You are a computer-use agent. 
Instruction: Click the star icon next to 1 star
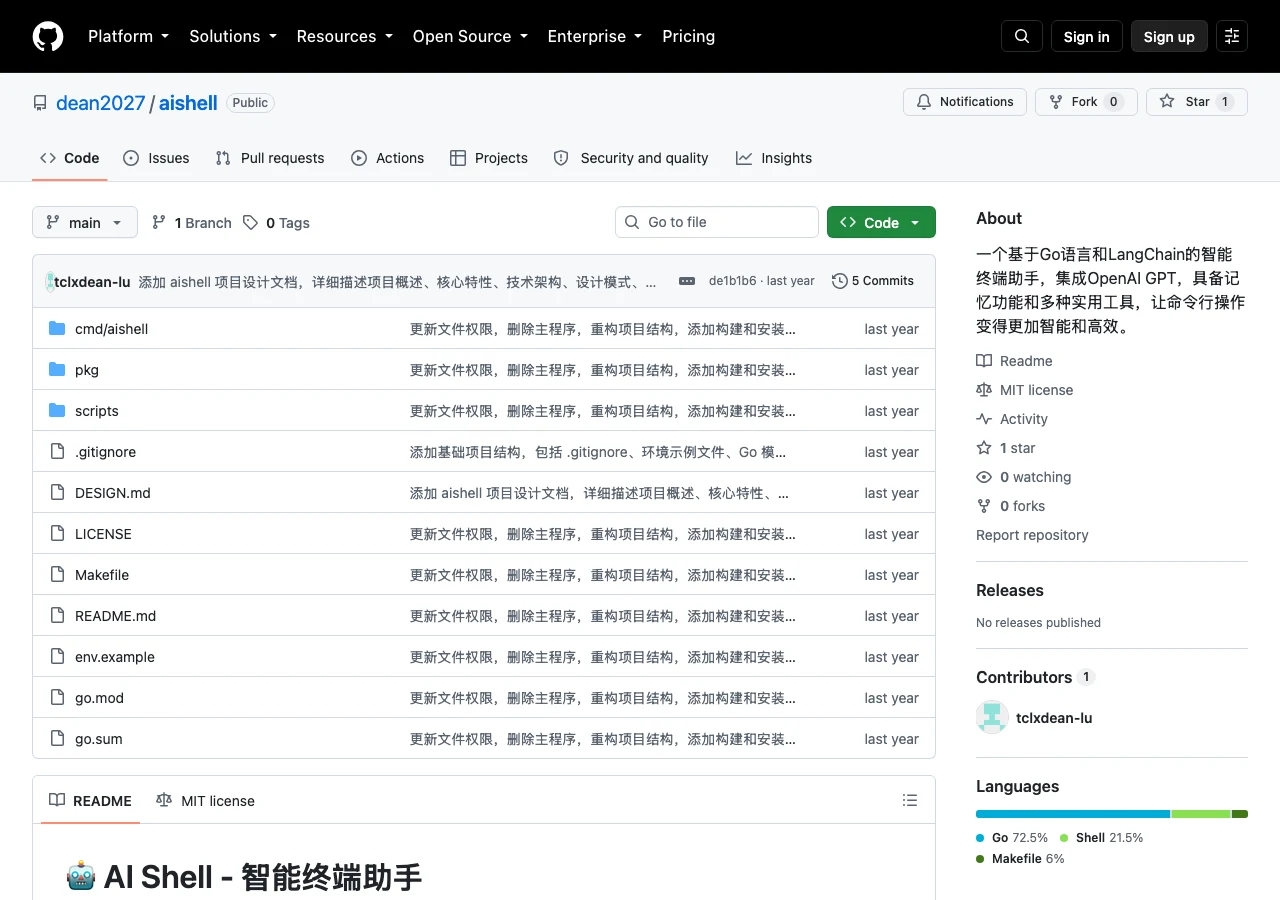984,448
